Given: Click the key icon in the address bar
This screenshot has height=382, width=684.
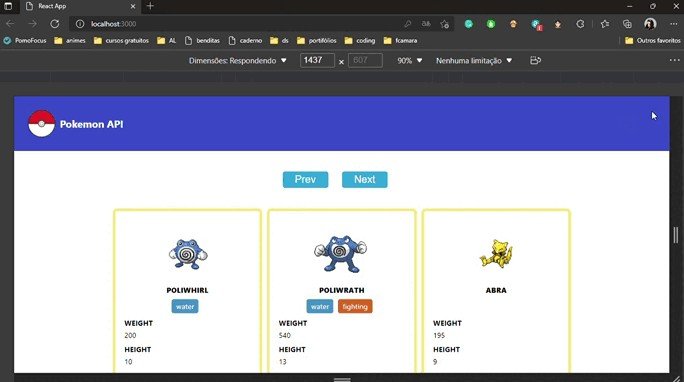Looking at the screenshot, I should pos(408,24).
